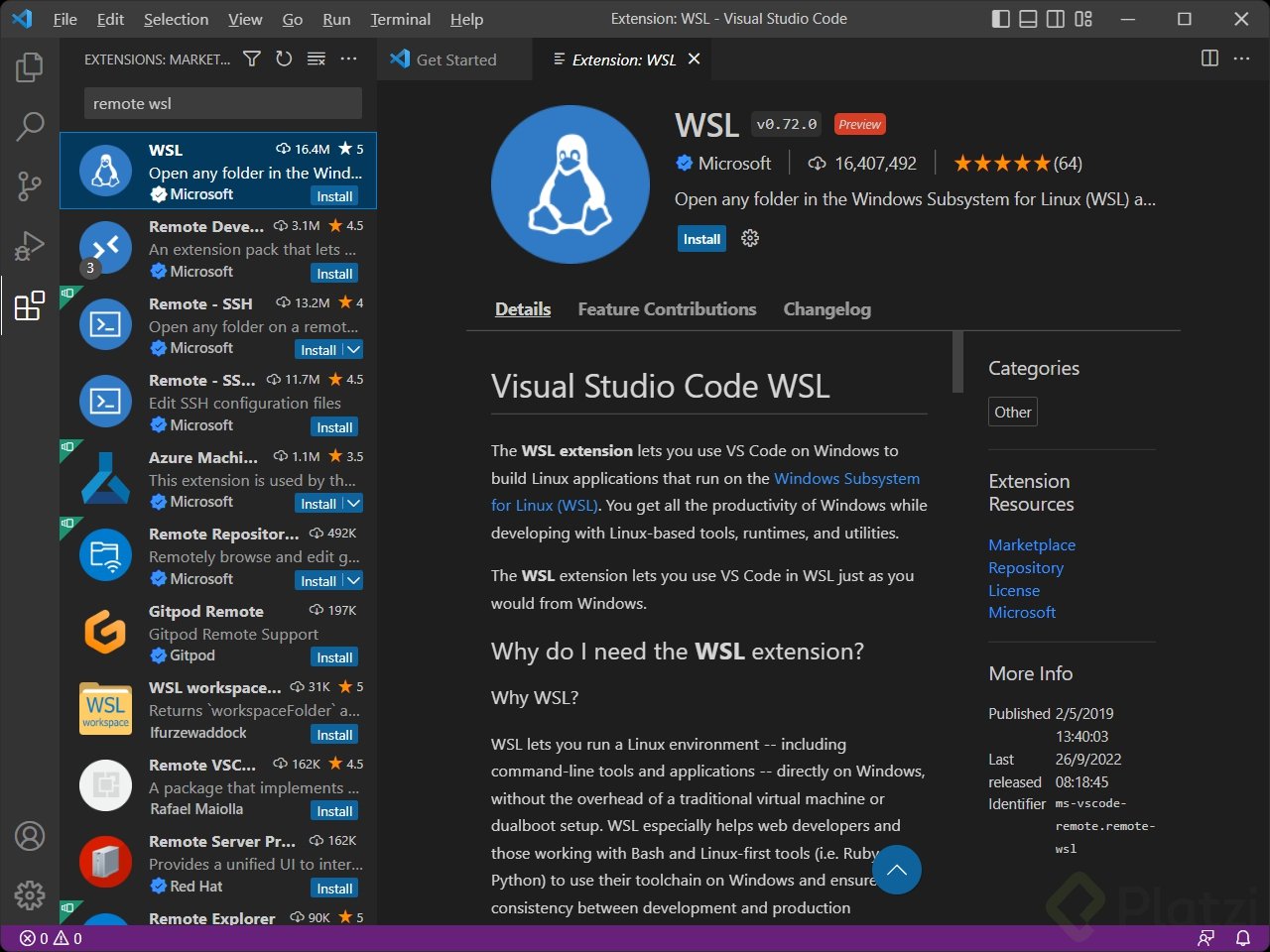Open the Run menu
Screen dimensions: 1270x952
coord(336,19)
